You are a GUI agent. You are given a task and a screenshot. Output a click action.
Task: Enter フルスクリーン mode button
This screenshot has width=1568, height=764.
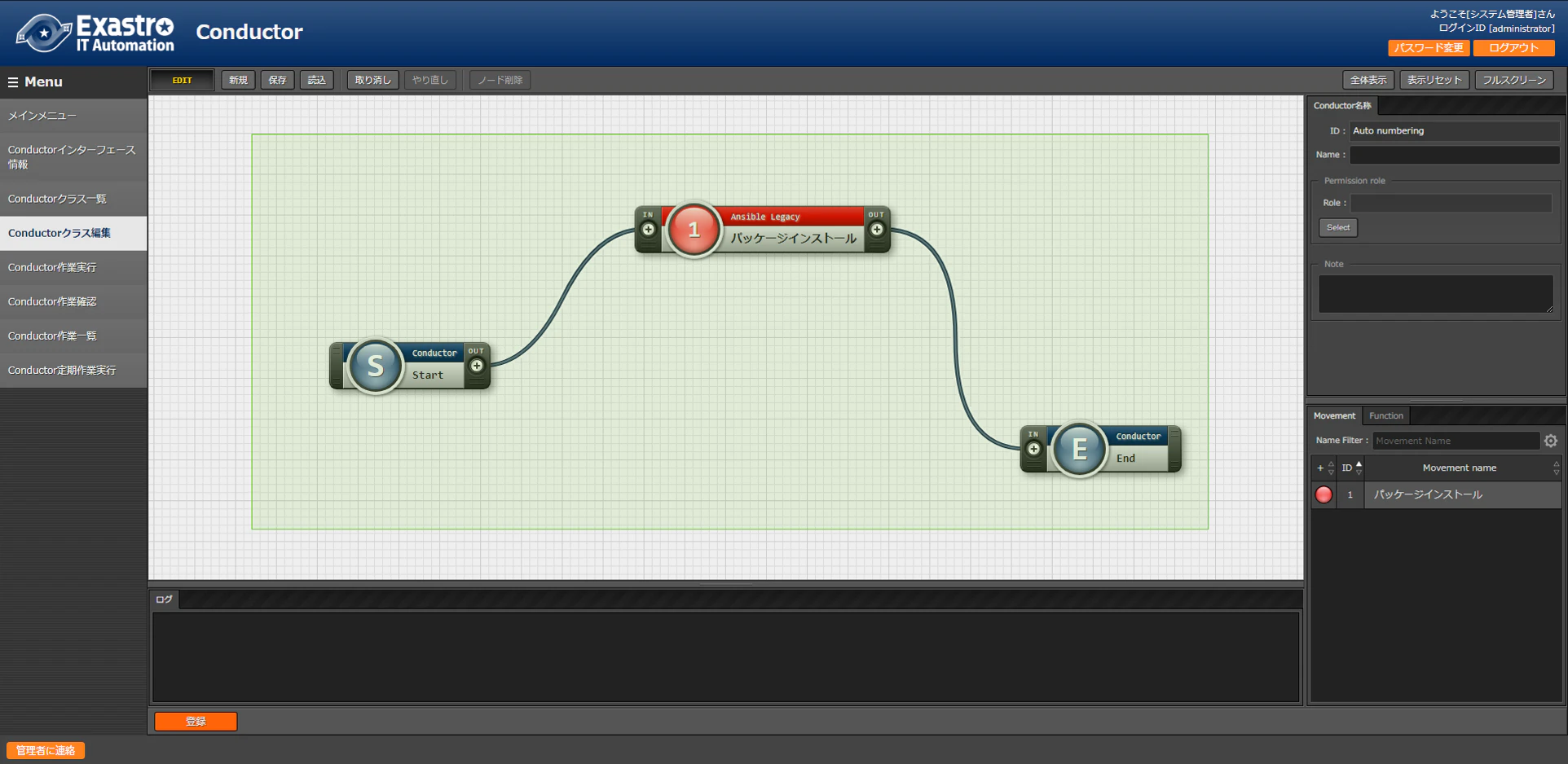(1514, 80)
